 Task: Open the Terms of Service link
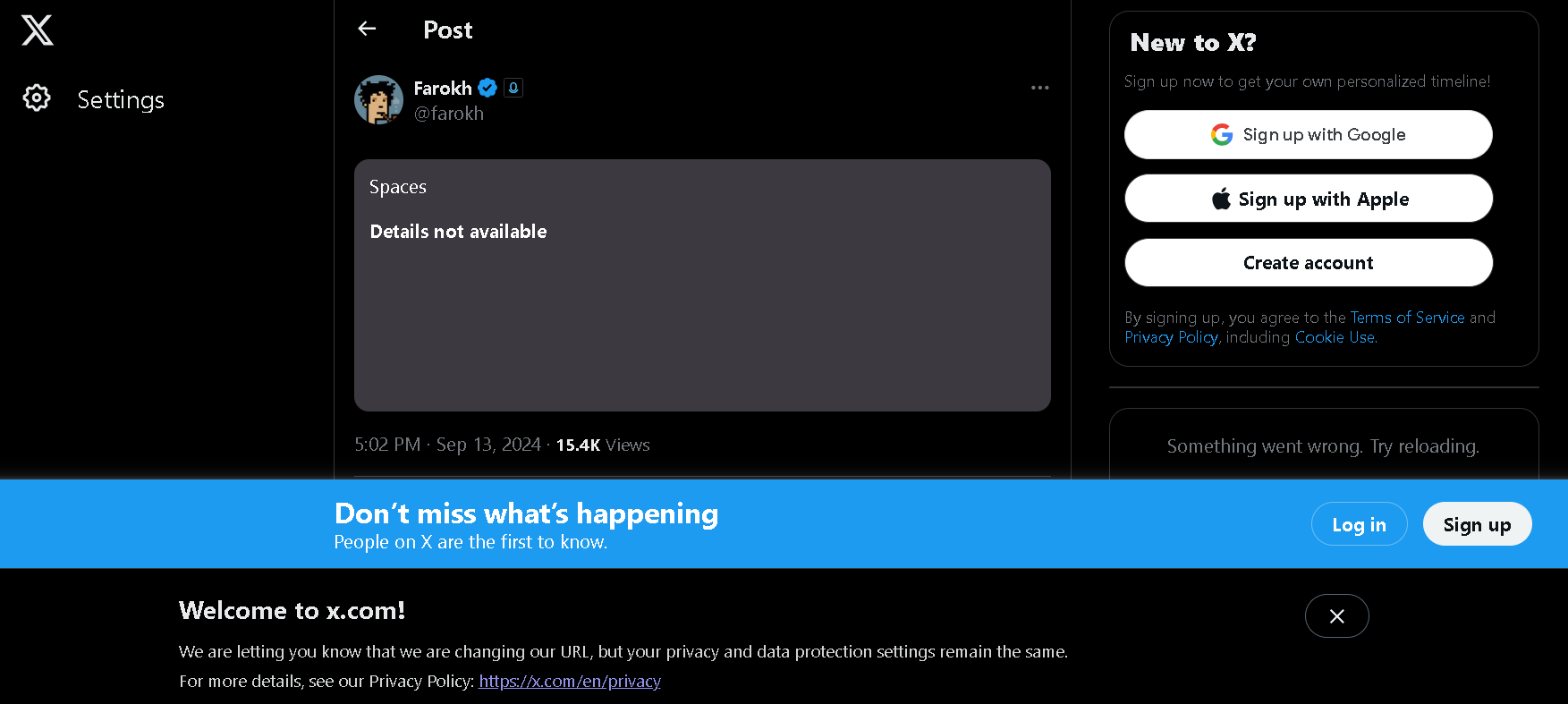1407,318
